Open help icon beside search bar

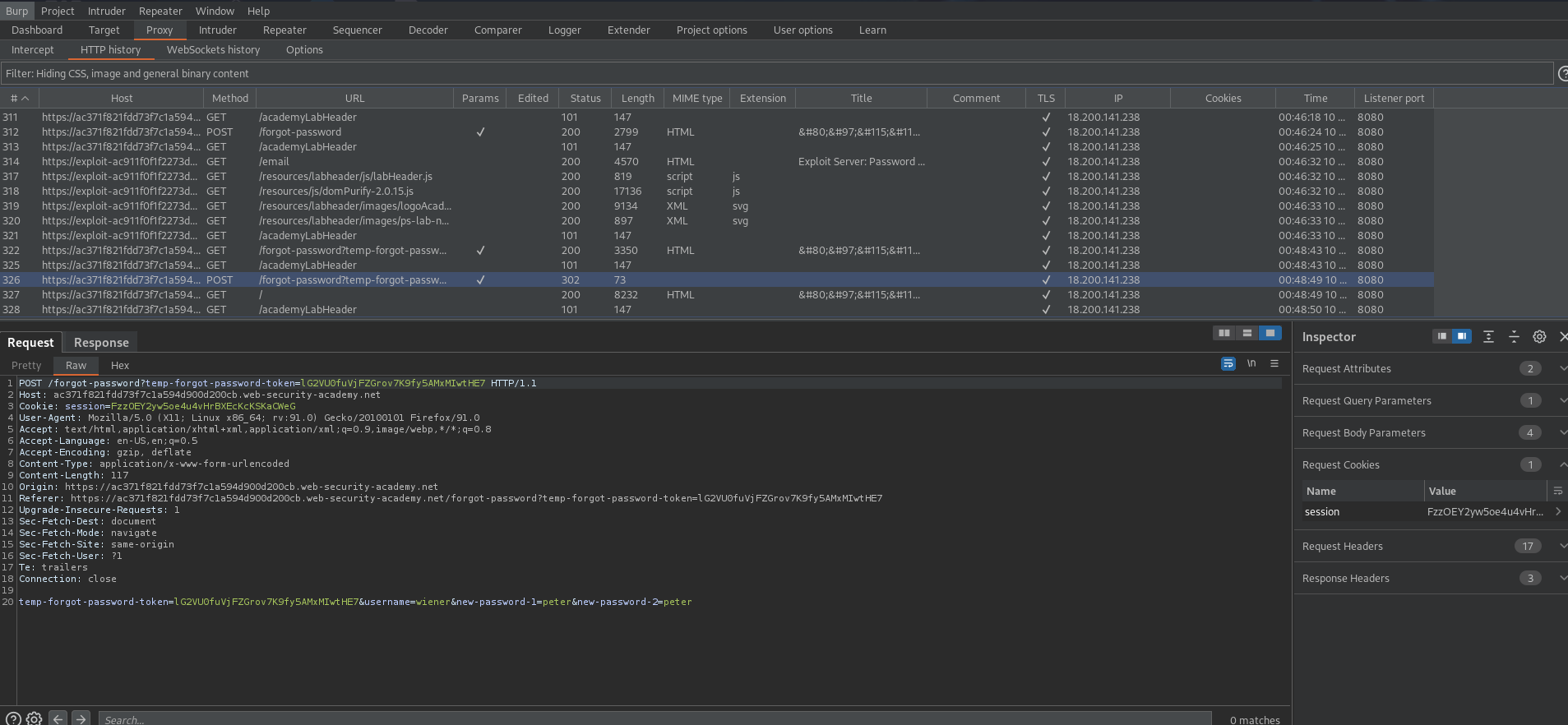coord(13,718)
